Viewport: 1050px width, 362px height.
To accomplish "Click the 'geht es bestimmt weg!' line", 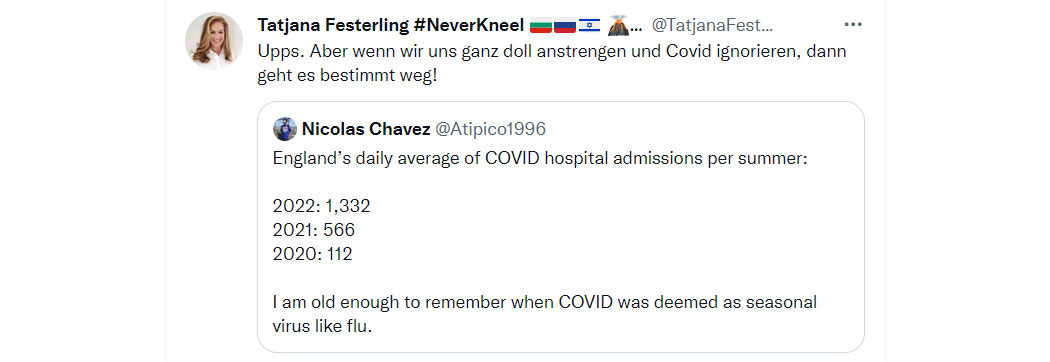I will pyautogui.click(x=348, y=76).
